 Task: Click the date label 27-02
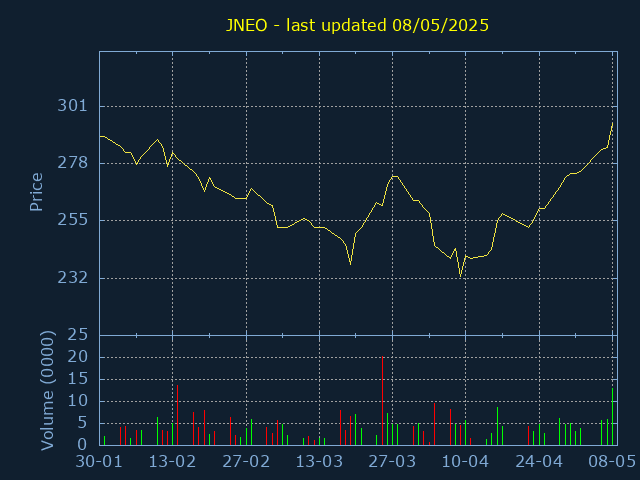(x=246, y=462)
